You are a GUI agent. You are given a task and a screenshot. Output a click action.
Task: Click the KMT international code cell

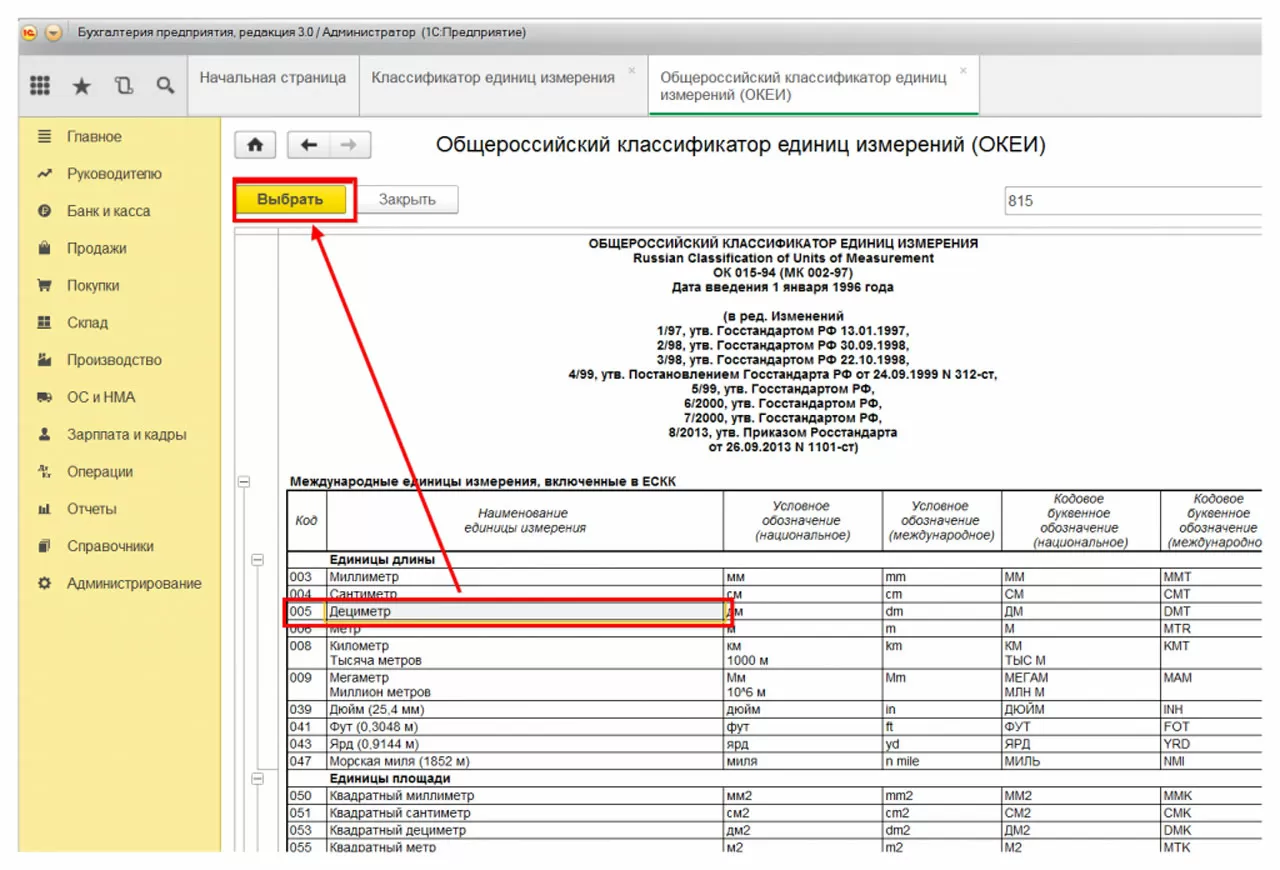(x=1211, y=653)
